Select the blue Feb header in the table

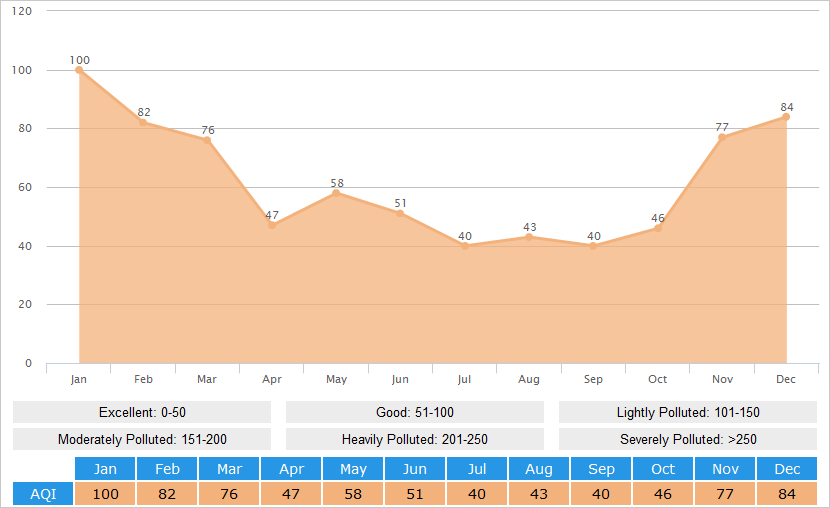(x=167, y=469)
